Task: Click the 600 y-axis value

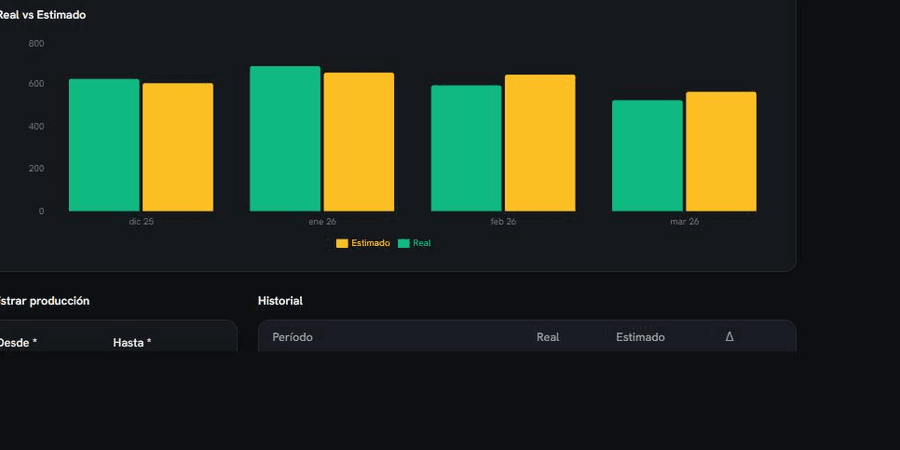Action: click(x=36, y=84)
